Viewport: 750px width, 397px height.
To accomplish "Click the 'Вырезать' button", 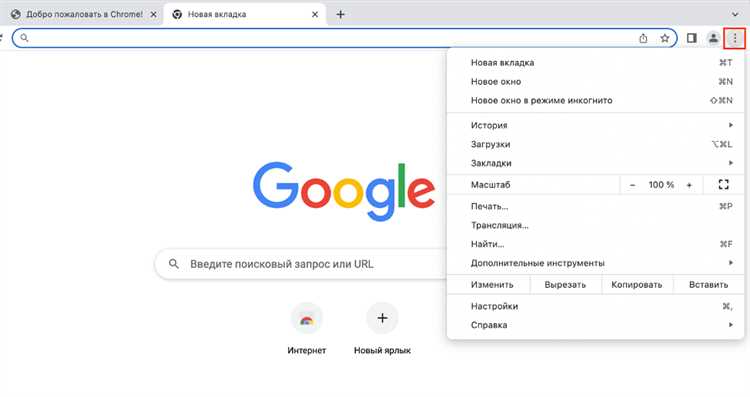I will [565, 285].
